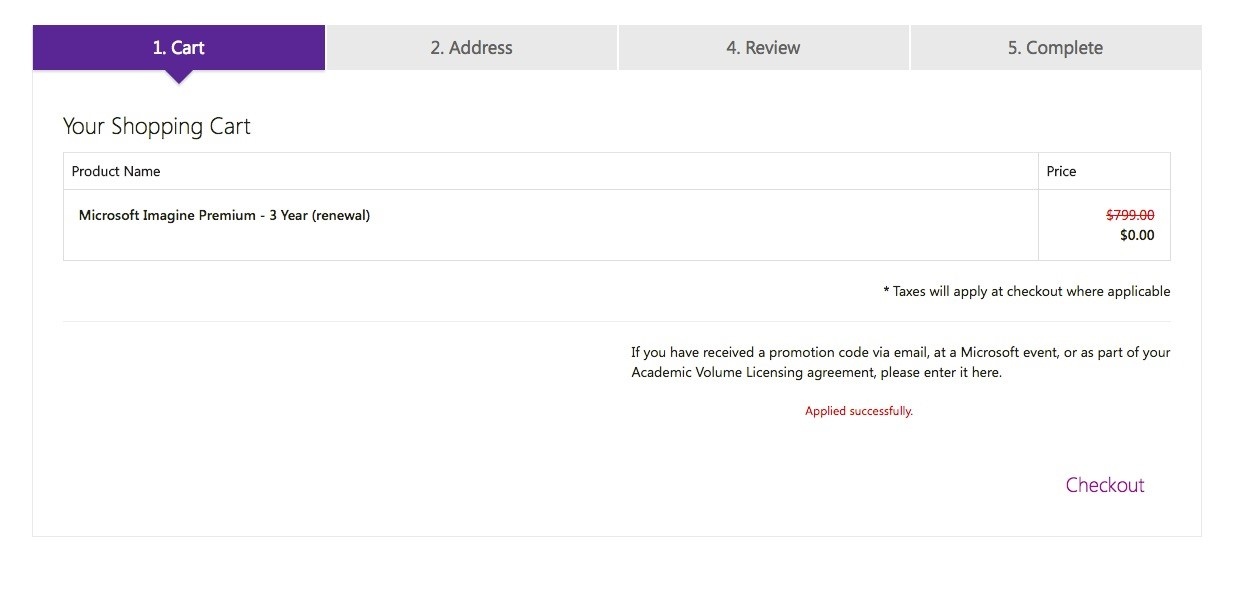Click the purple Checkout link
Image resolution: width=1260 pixels, height=603 pixels.
pos(1104,485)
